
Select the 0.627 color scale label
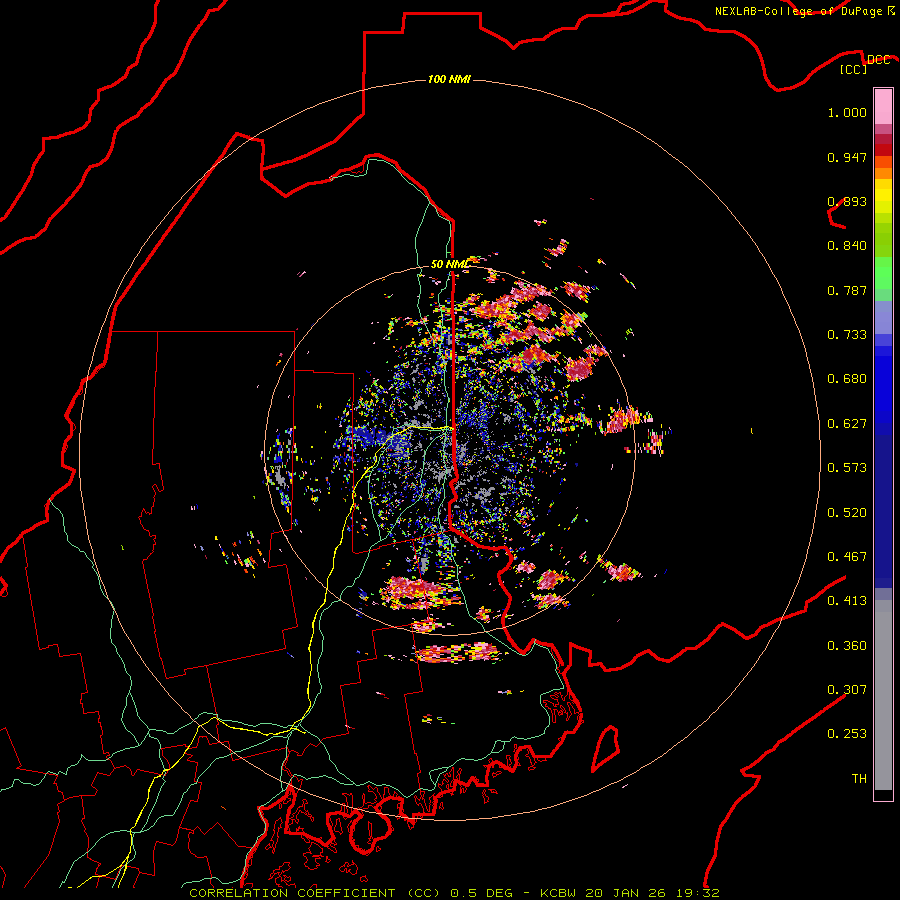[847, 424]
